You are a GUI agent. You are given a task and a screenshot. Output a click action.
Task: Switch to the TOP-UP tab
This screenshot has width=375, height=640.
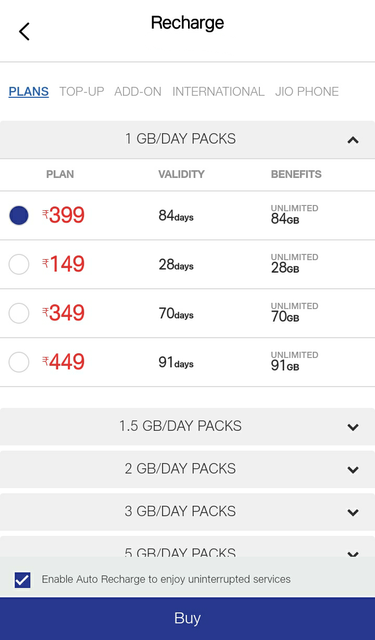point(82,91)
